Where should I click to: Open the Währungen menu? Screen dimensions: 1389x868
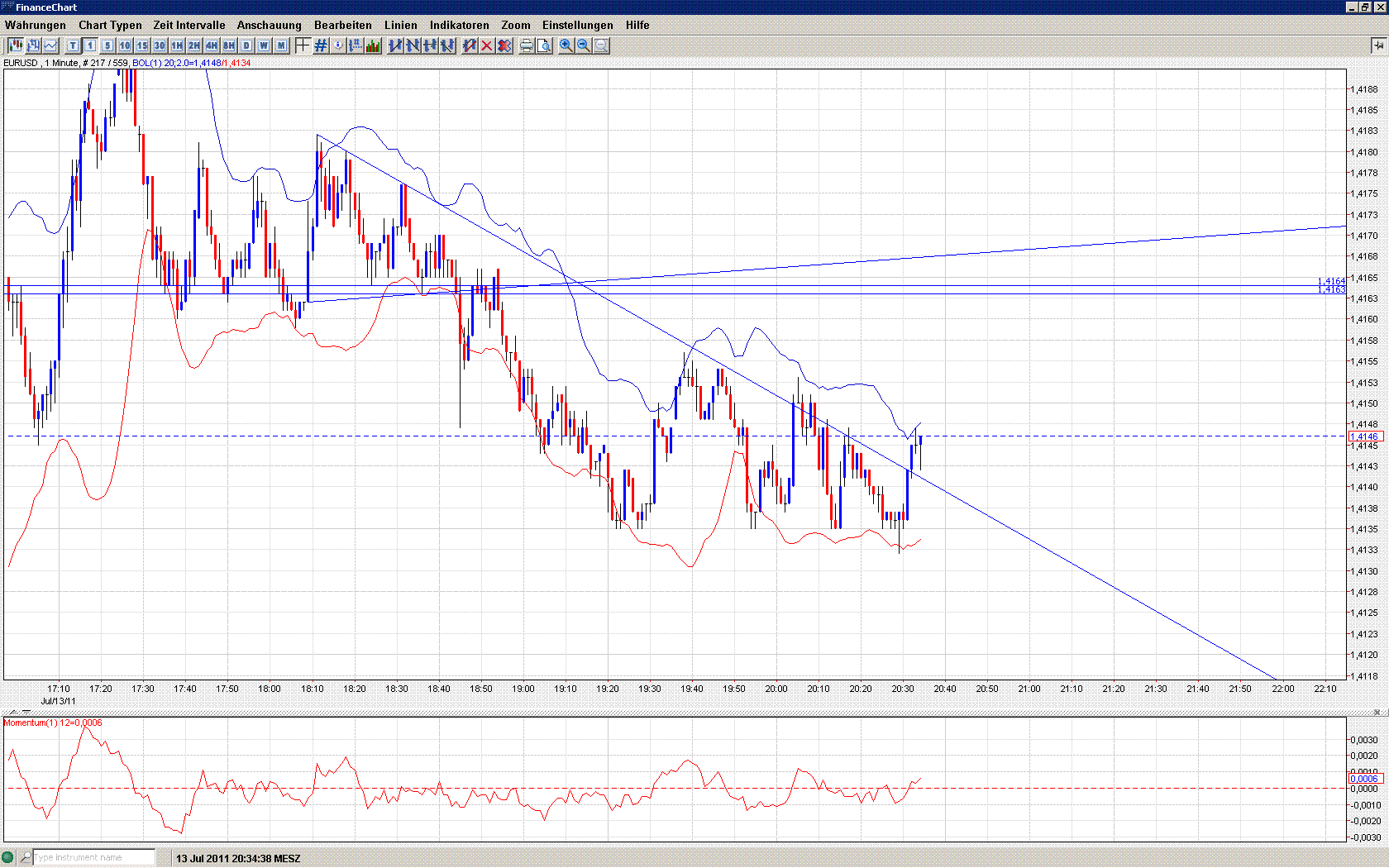pos(36,25)
